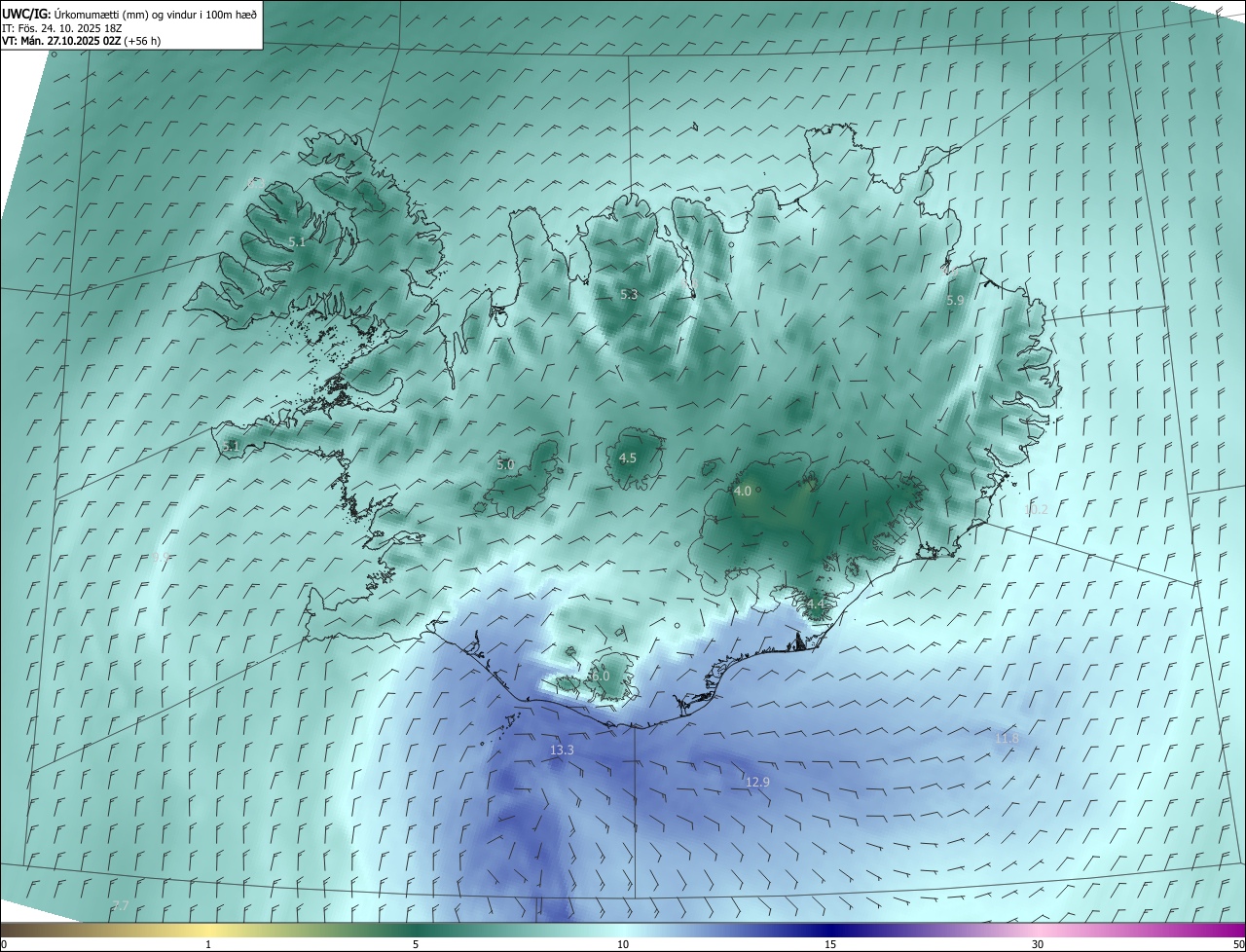Click the 10 tick label on the color scale
This screenshot has width=1246, height=952.
click(x=623, y=945)
